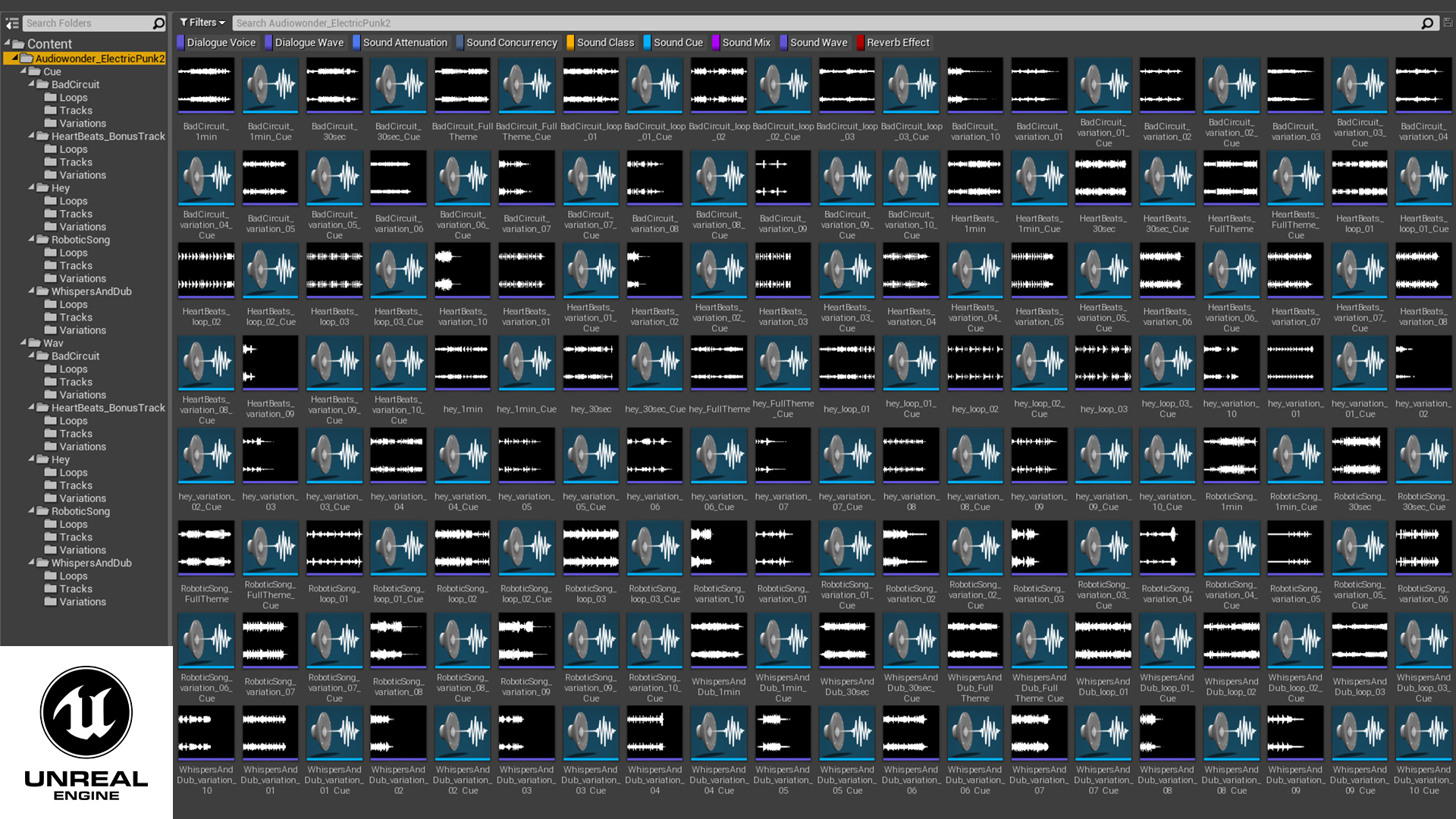The image size is (1456, 819).
Task: Click the search folders magnifier icon
Action: [158, 24]
